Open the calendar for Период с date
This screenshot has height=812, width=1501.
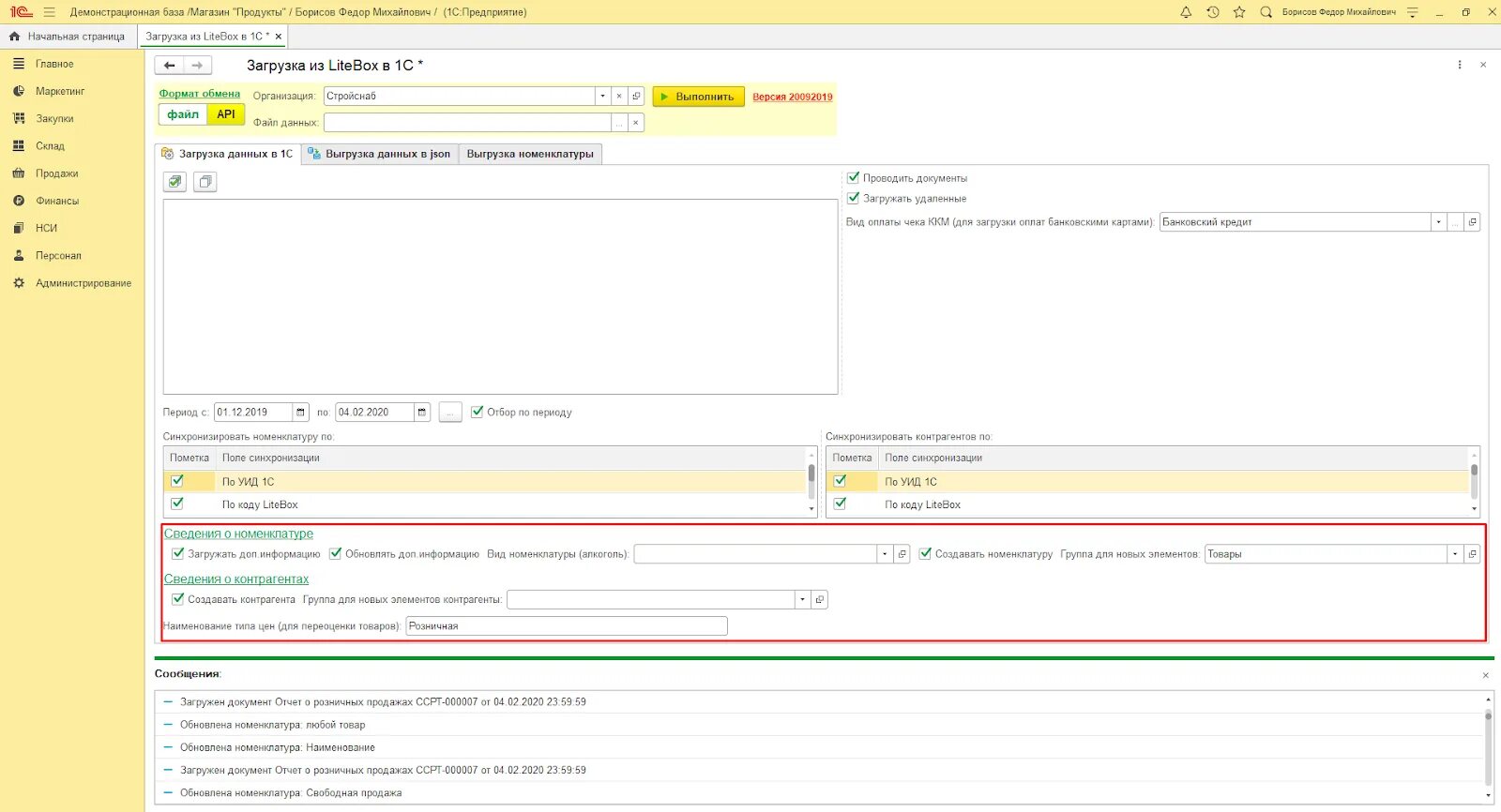[x=300, y=413]
